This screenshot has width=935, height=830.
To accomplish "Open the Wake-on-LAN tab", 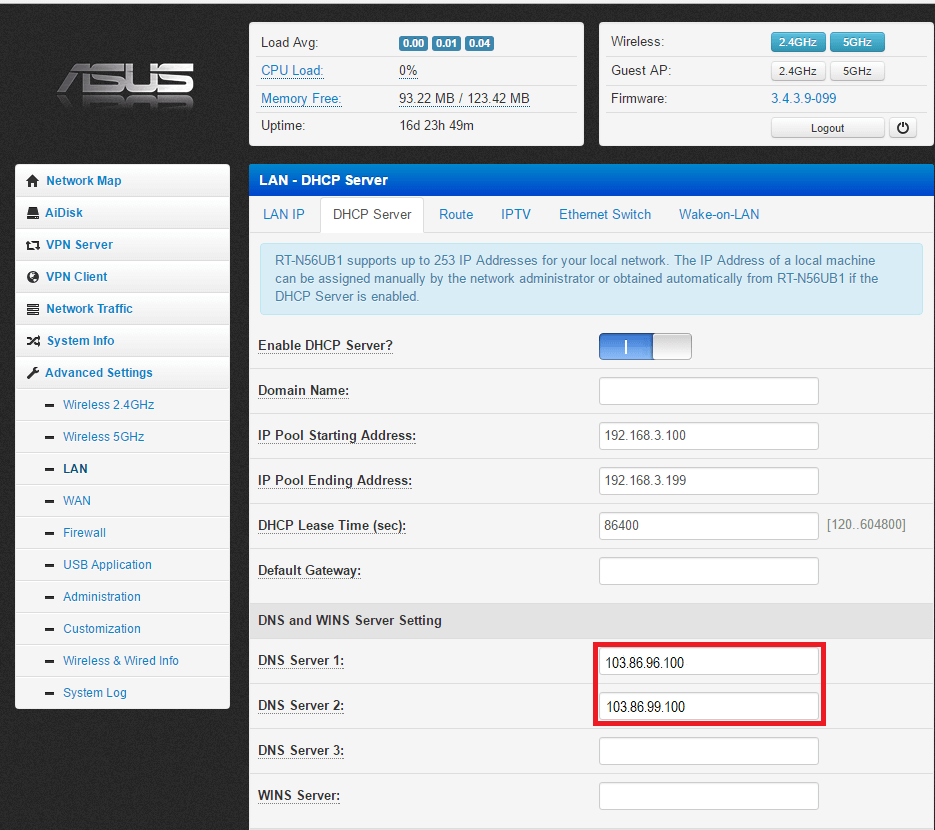I will [x=718, y=214].
